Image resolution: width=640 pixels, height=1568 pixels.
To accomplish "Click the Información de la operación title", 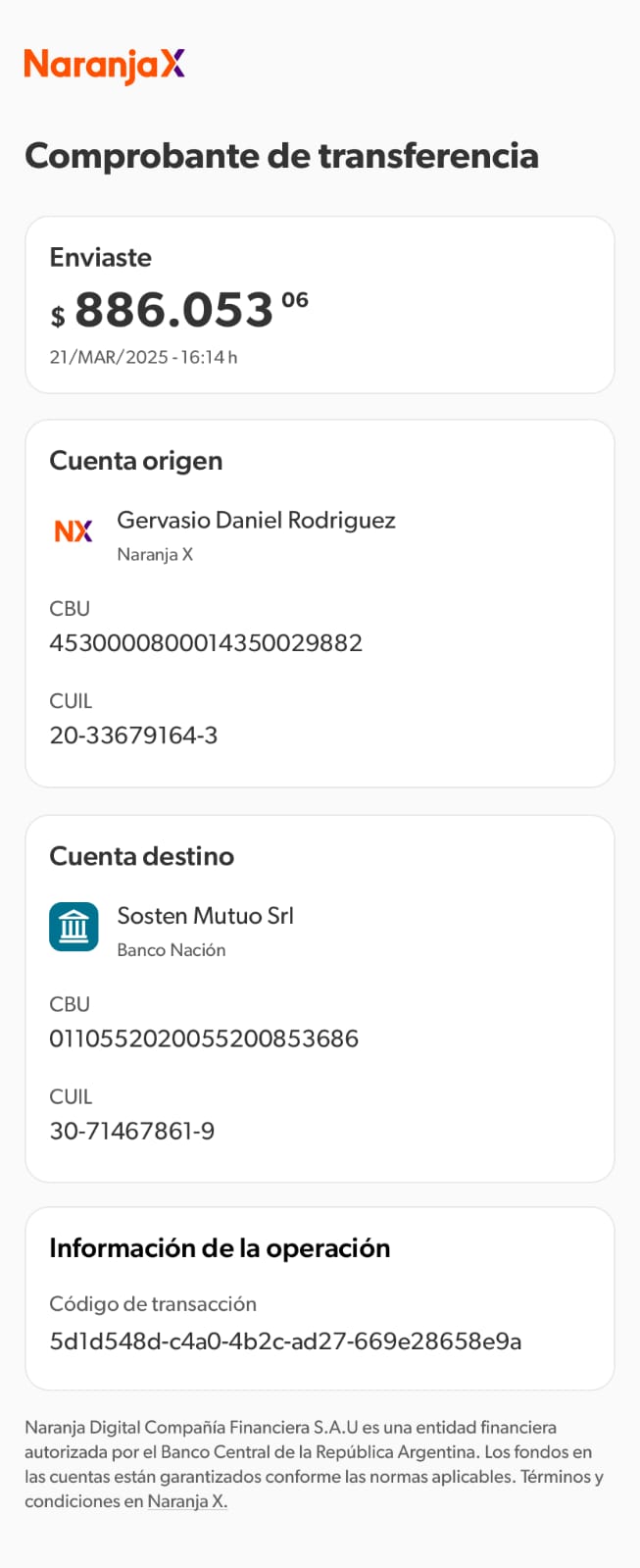I will pos(220,1248).
